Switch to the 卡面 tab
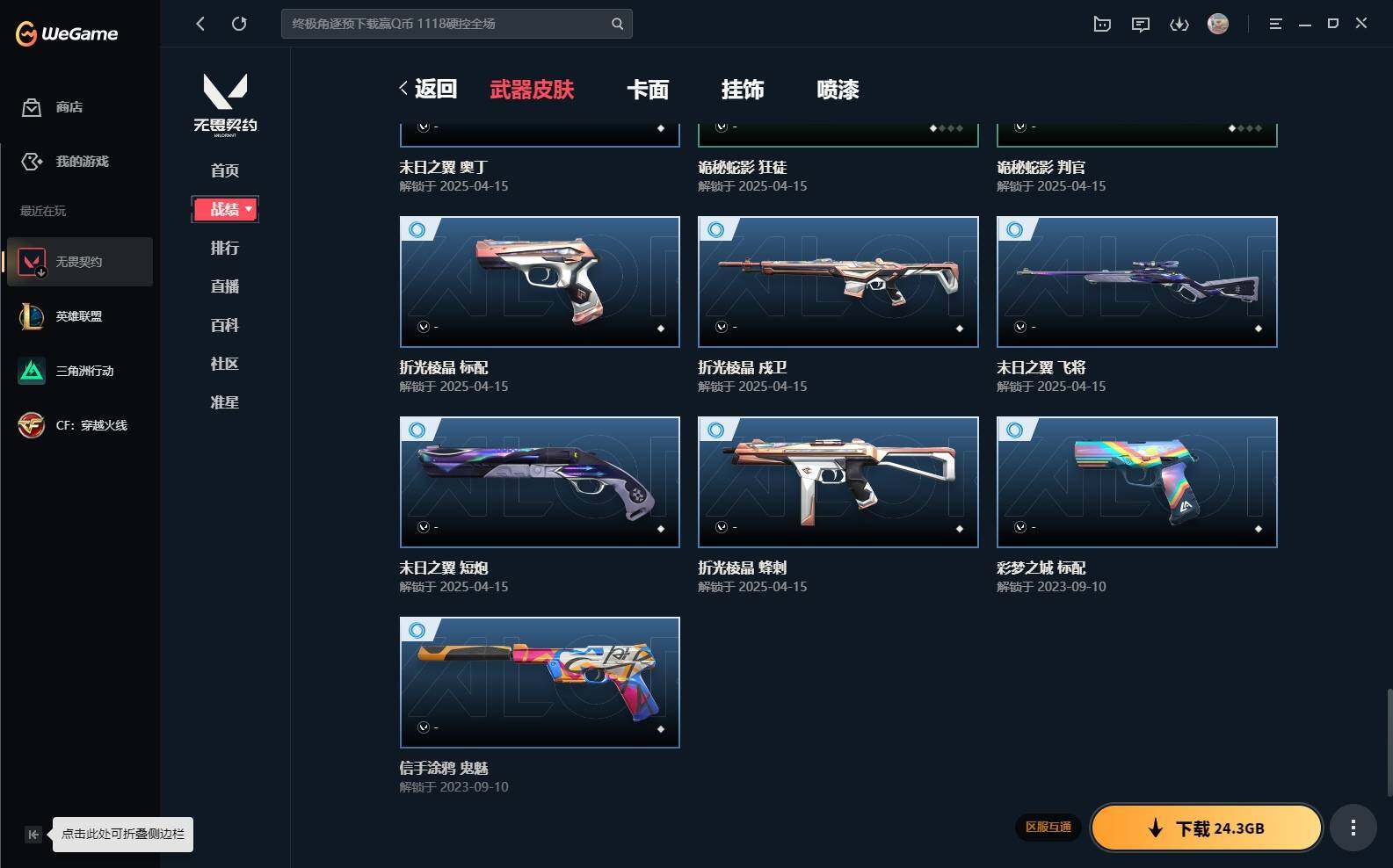This screenshot has height=868, width=1393. pyautogui.click(x=648, y=90)
